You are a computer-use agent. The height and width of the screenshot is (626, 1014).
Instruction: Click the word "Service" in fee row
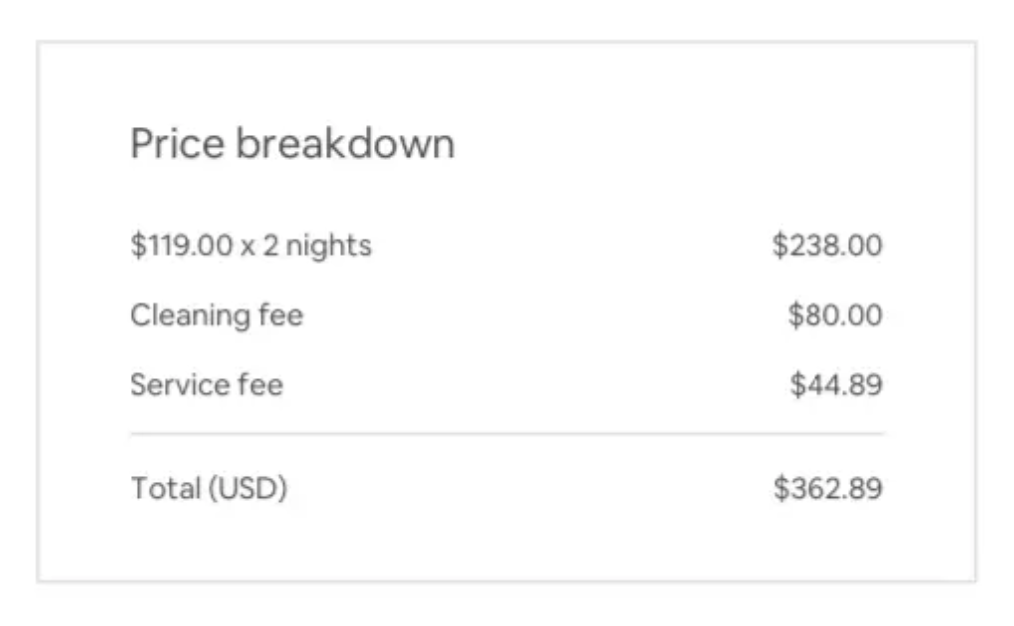pyautogui.click(x=180, y=385)
